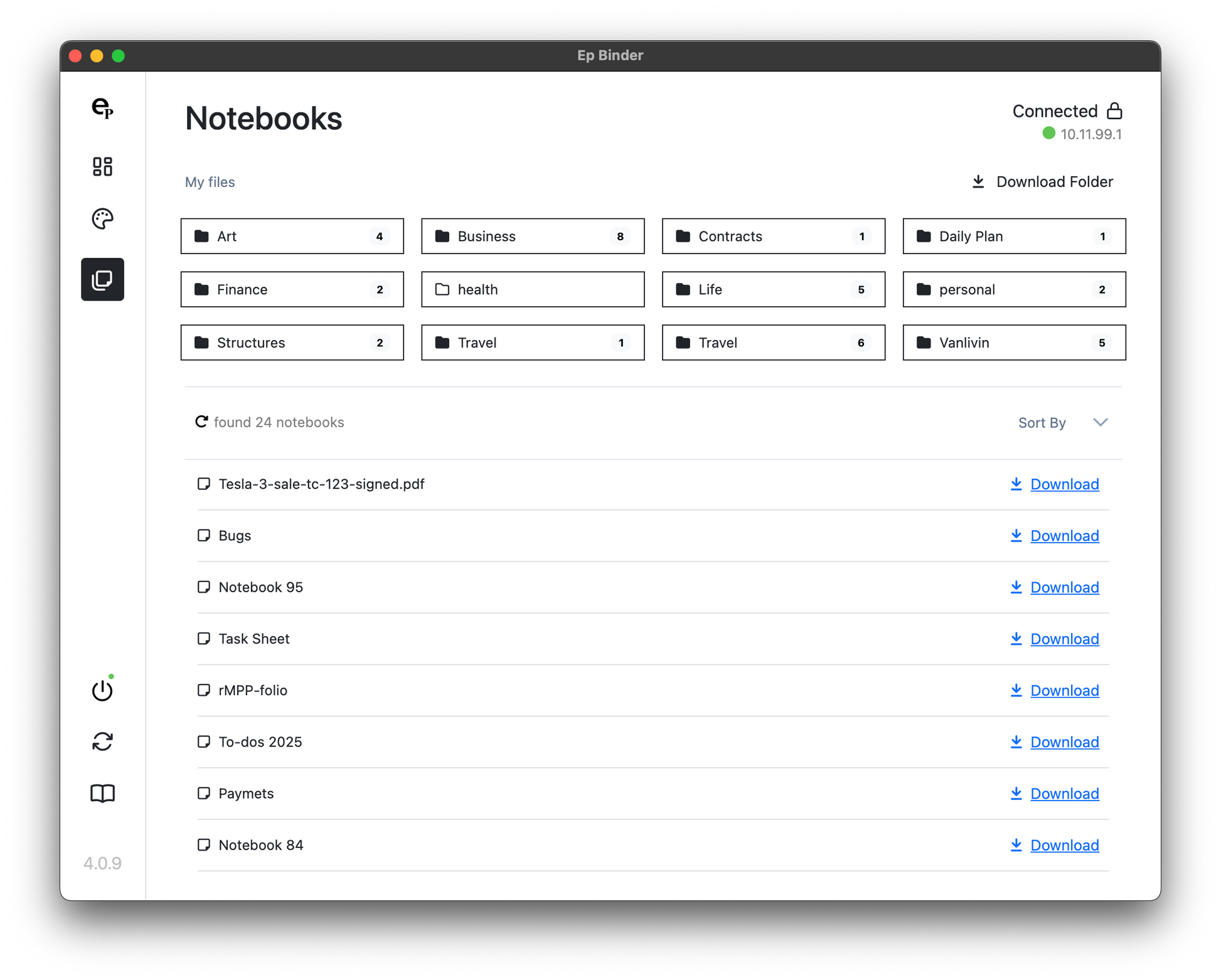The height and width of the screenshot is (980, 1221).
Task: Expand the Sort By dropdown chevron
Action: click(x=1100, y=422)
